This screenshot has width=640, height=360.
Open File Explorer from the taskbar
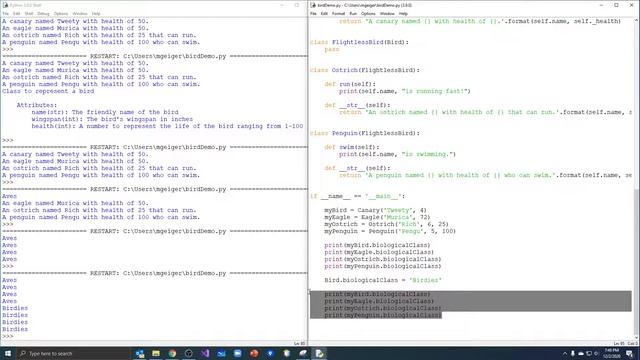[156, 353]
